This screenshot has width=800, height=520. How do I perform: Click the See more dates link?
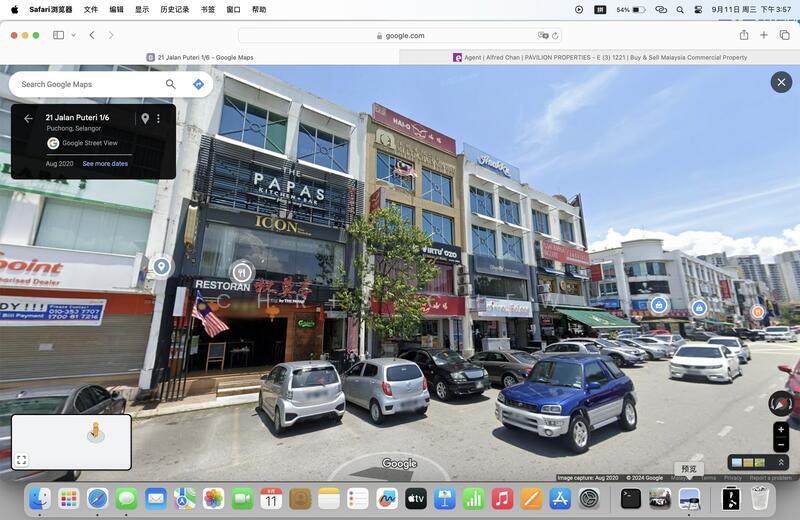(105, 164)
